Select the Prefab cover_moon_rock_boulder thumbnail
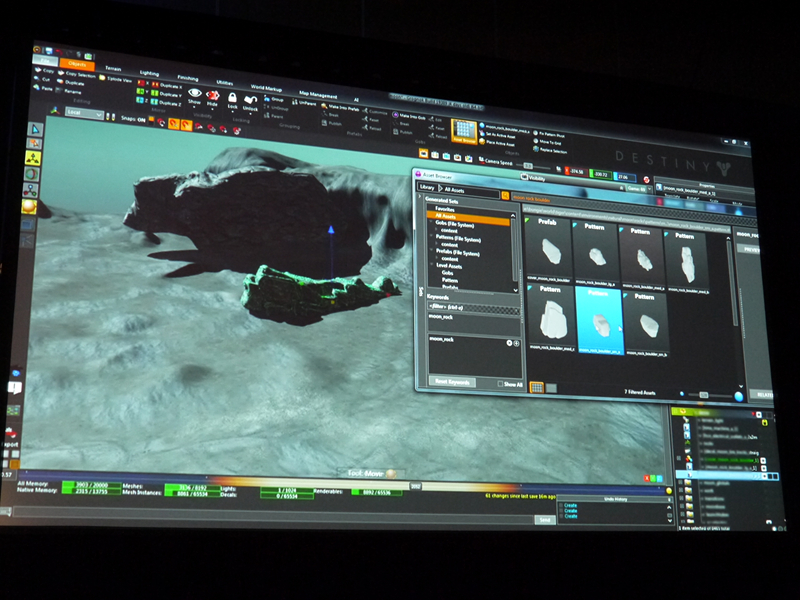 click(x=548, y=249)
